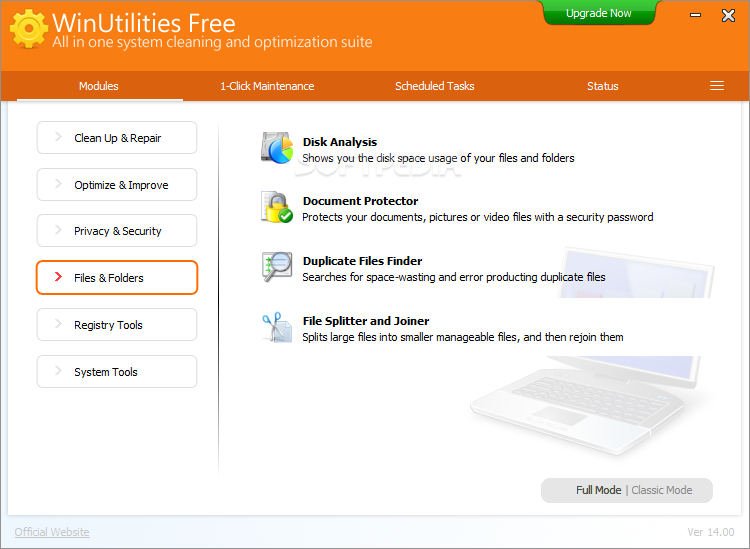Select Files & Folders category

[x=117, y=277]
